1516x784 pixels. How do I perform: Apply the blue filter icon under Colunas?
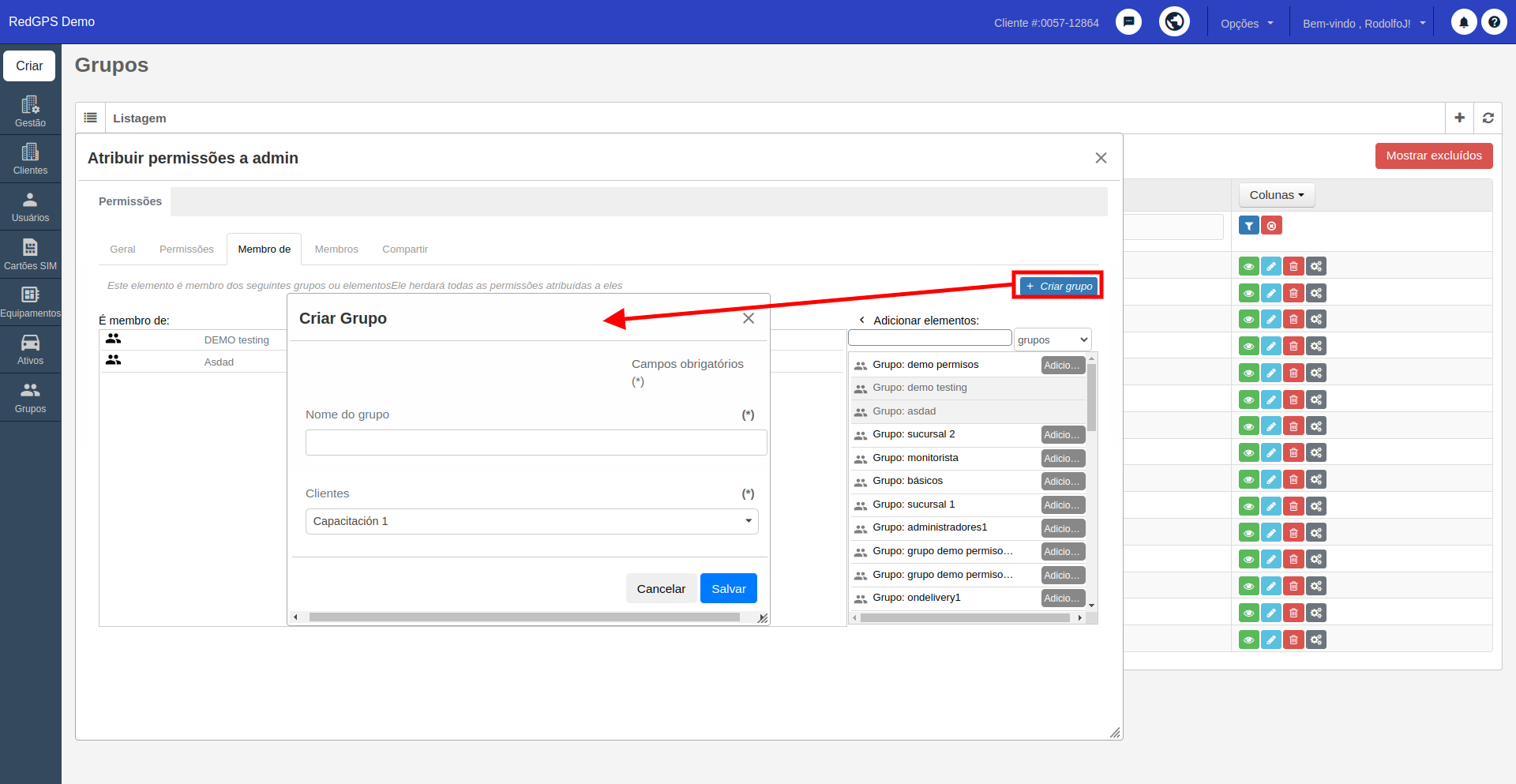[x=1248, y=226]
